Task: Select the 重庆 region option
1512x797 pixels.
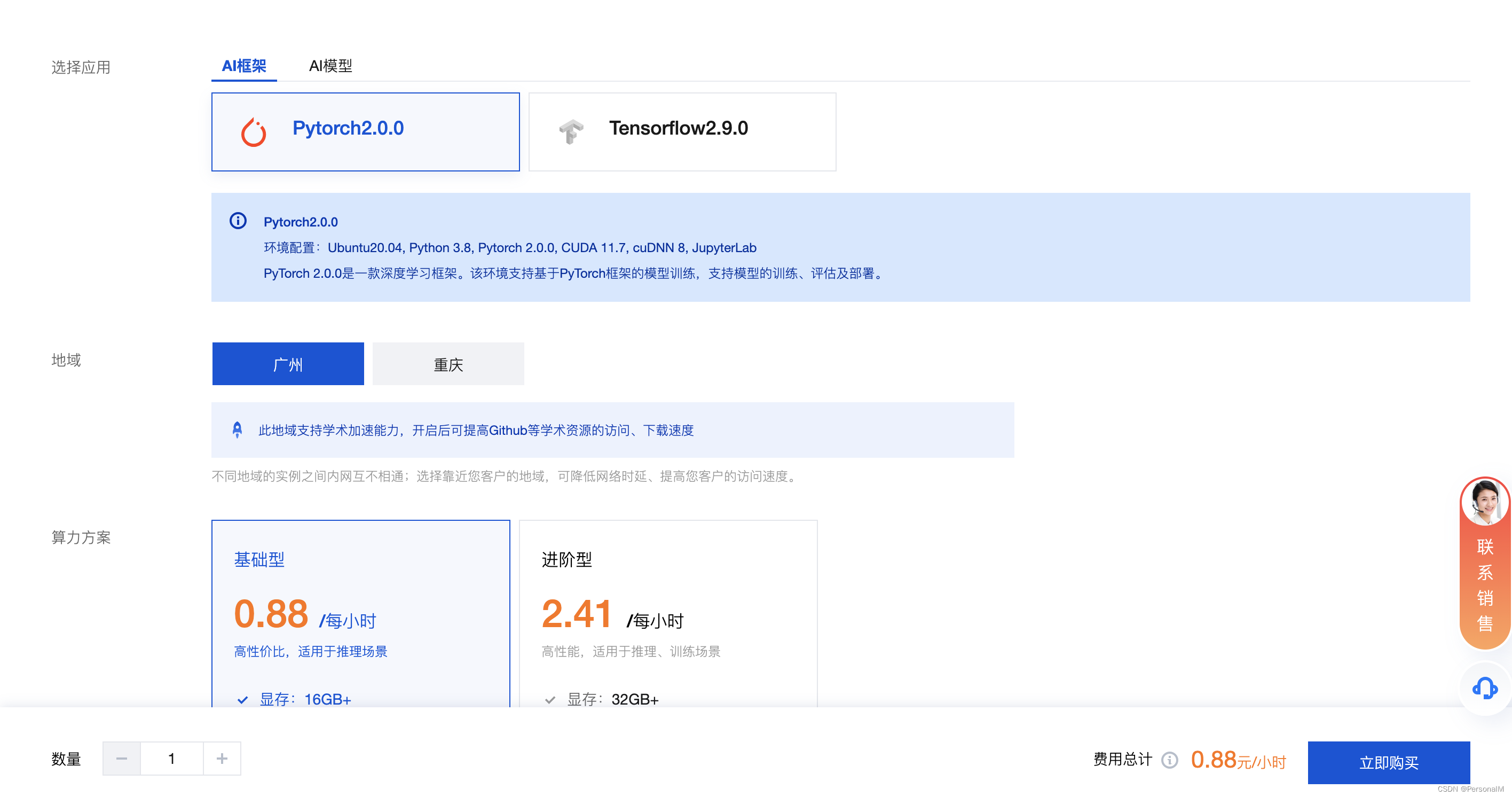Action: click(x=448, y=364)
